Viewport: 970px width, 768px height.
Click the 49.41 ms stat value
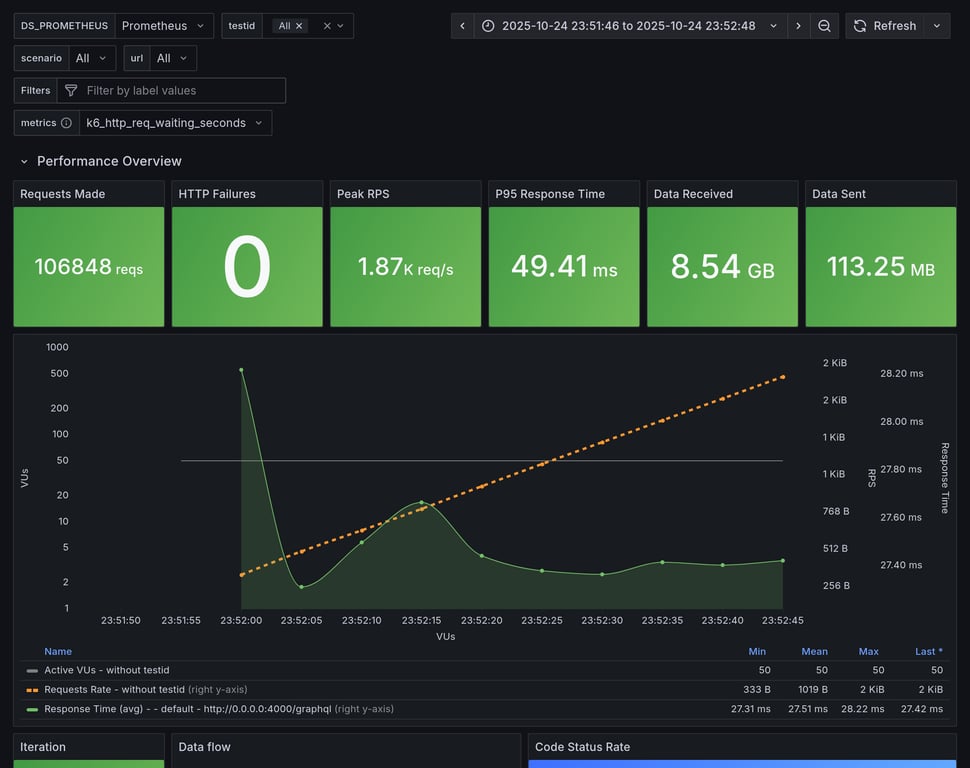pyautogui.click(x=564, y=267)
